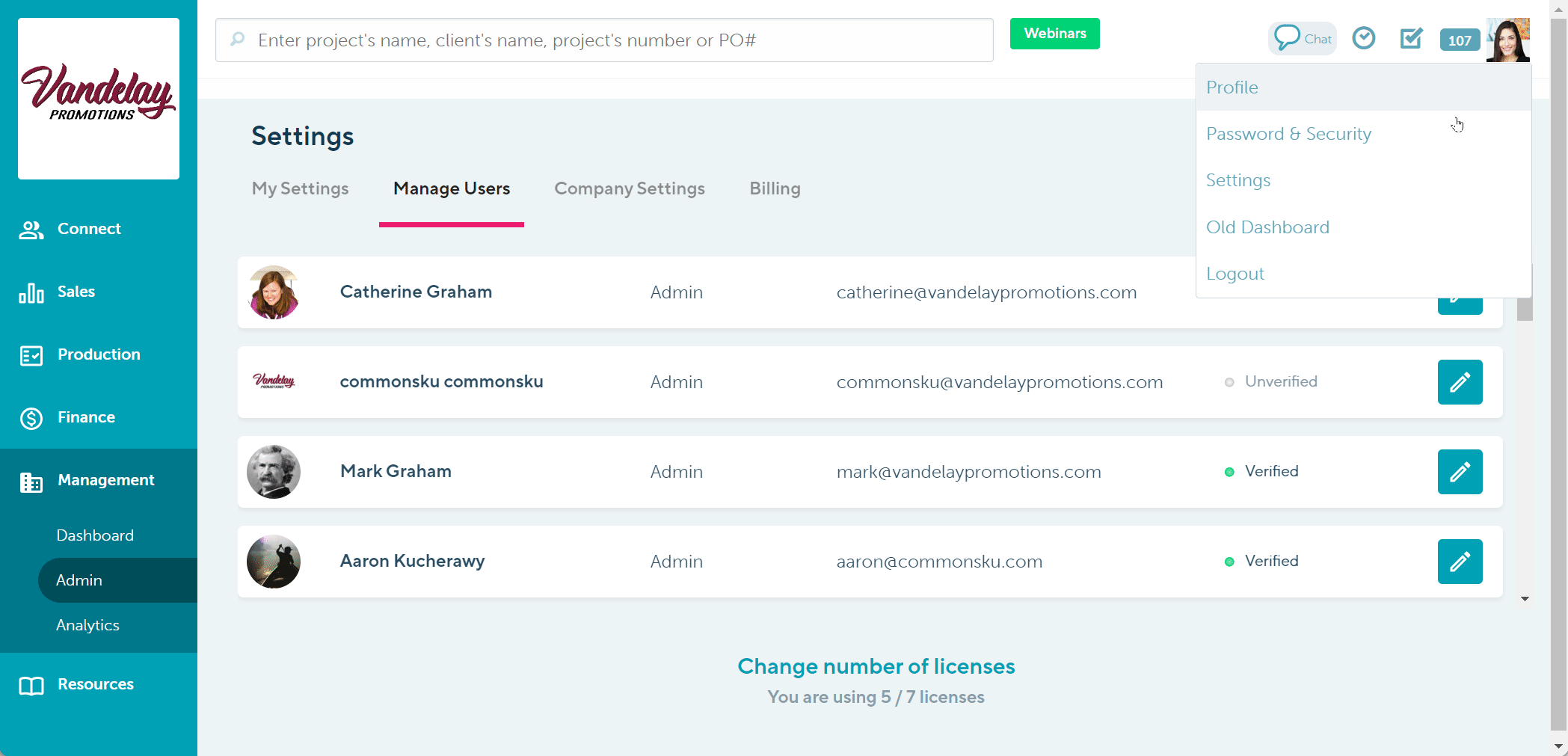
Task: Switch to the My Settings tab
Action: [300, 188]
